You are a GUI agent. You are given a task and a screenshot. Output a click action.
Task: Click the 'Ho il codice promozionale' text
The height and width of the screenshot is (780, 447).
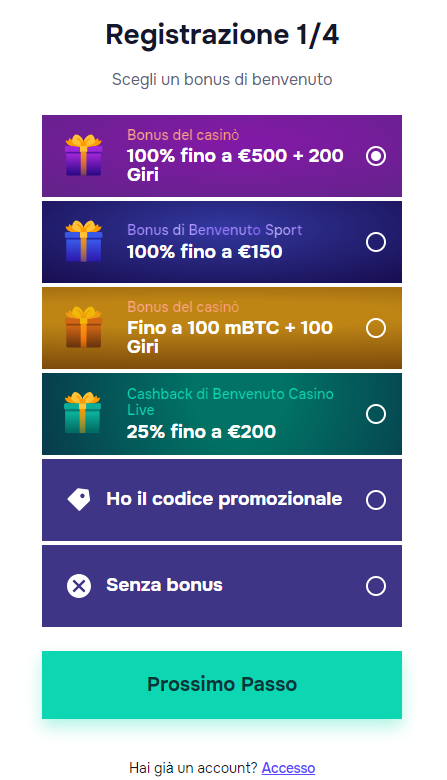[x=224, y=499]
